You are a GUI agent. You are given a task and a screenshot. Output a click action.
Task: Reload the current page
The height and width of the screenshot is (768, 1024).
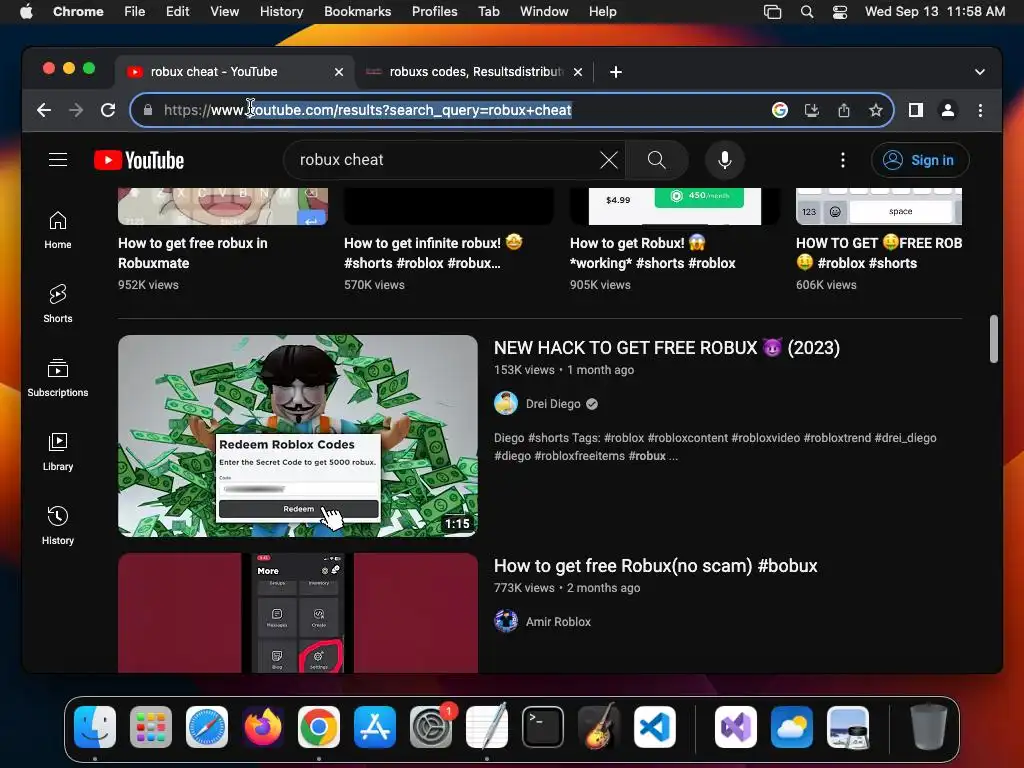(x=108, y=110)
